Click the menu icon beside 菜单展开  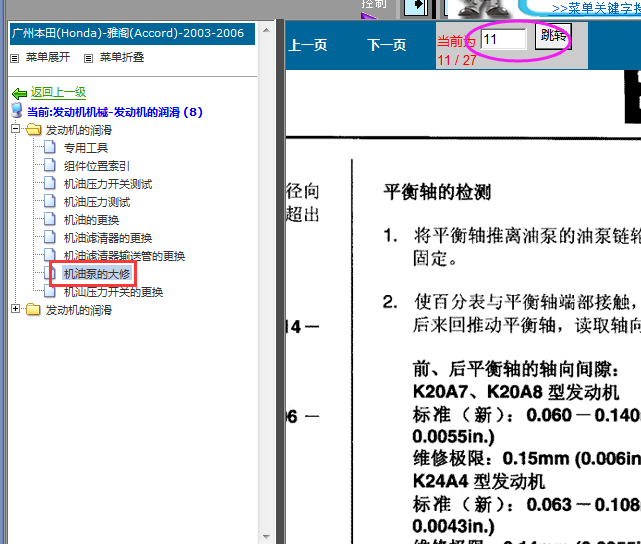point(15,58)
